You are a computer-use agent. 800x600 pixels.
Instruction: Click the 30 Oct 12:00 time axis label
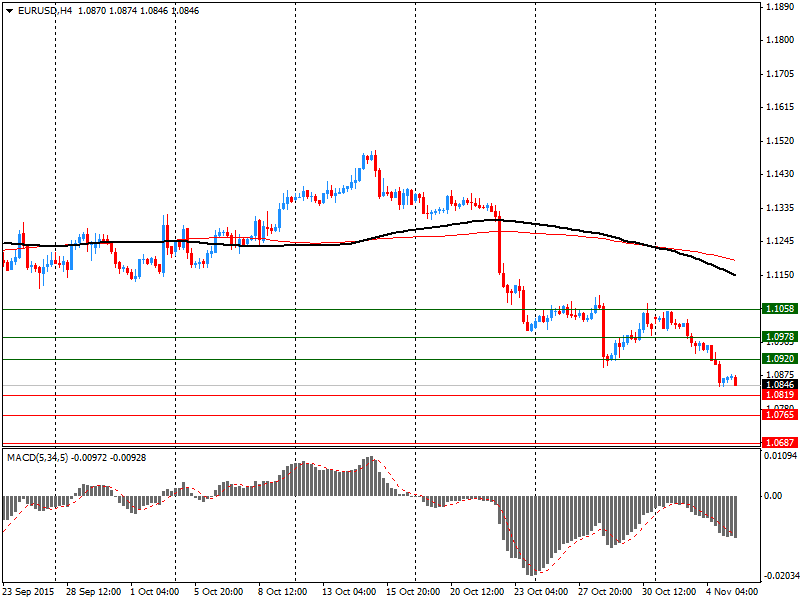pyautogui.click(x=669, y=592)
